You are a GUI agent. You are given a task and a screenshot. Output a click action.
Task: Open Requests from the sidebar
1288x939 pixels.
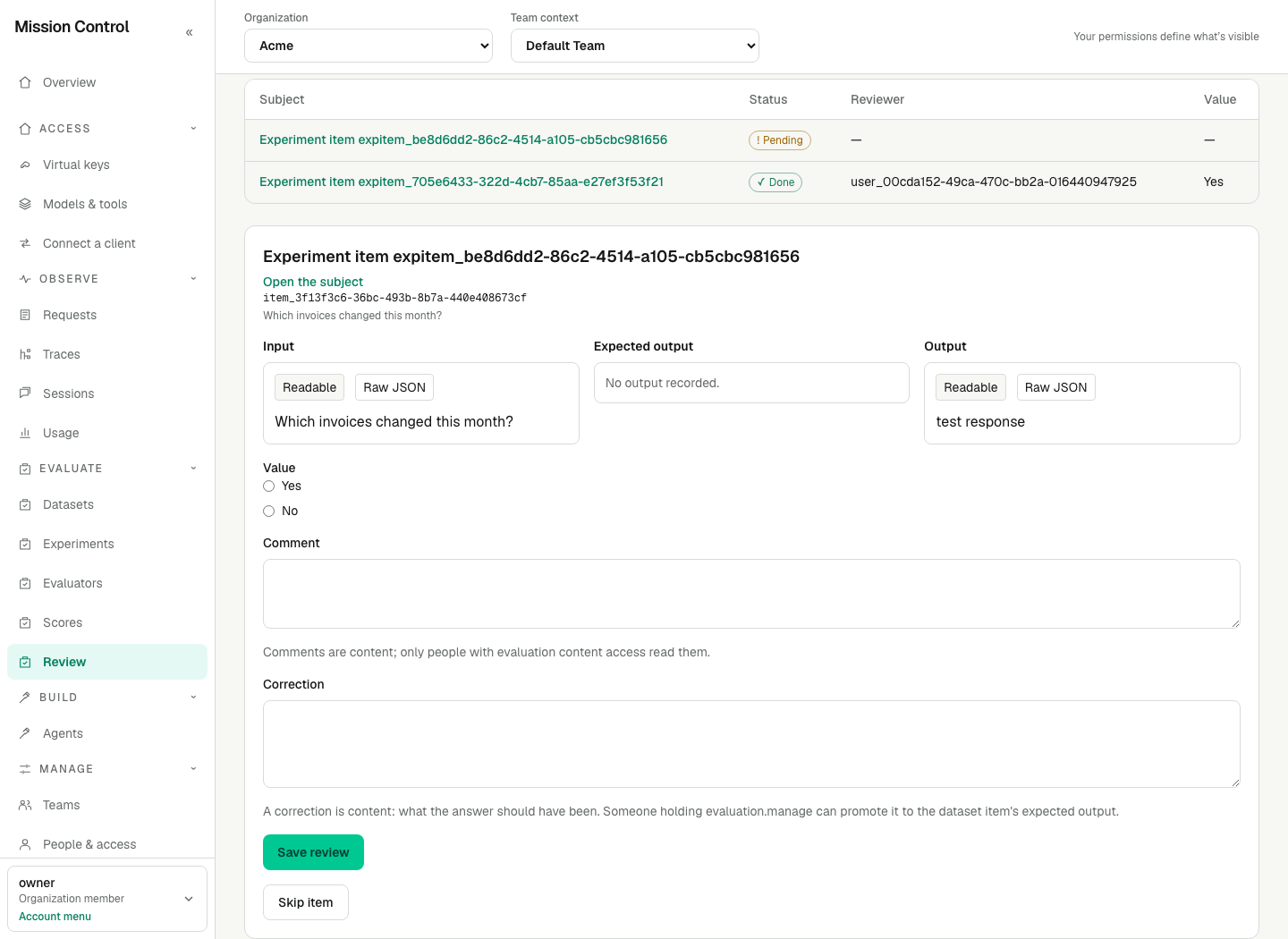[107, 315]
